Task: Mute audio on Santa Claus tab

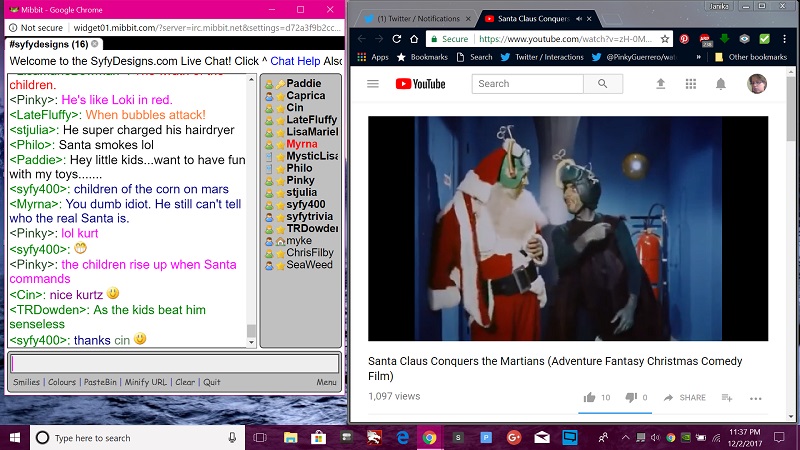Action: click(579, 19)
